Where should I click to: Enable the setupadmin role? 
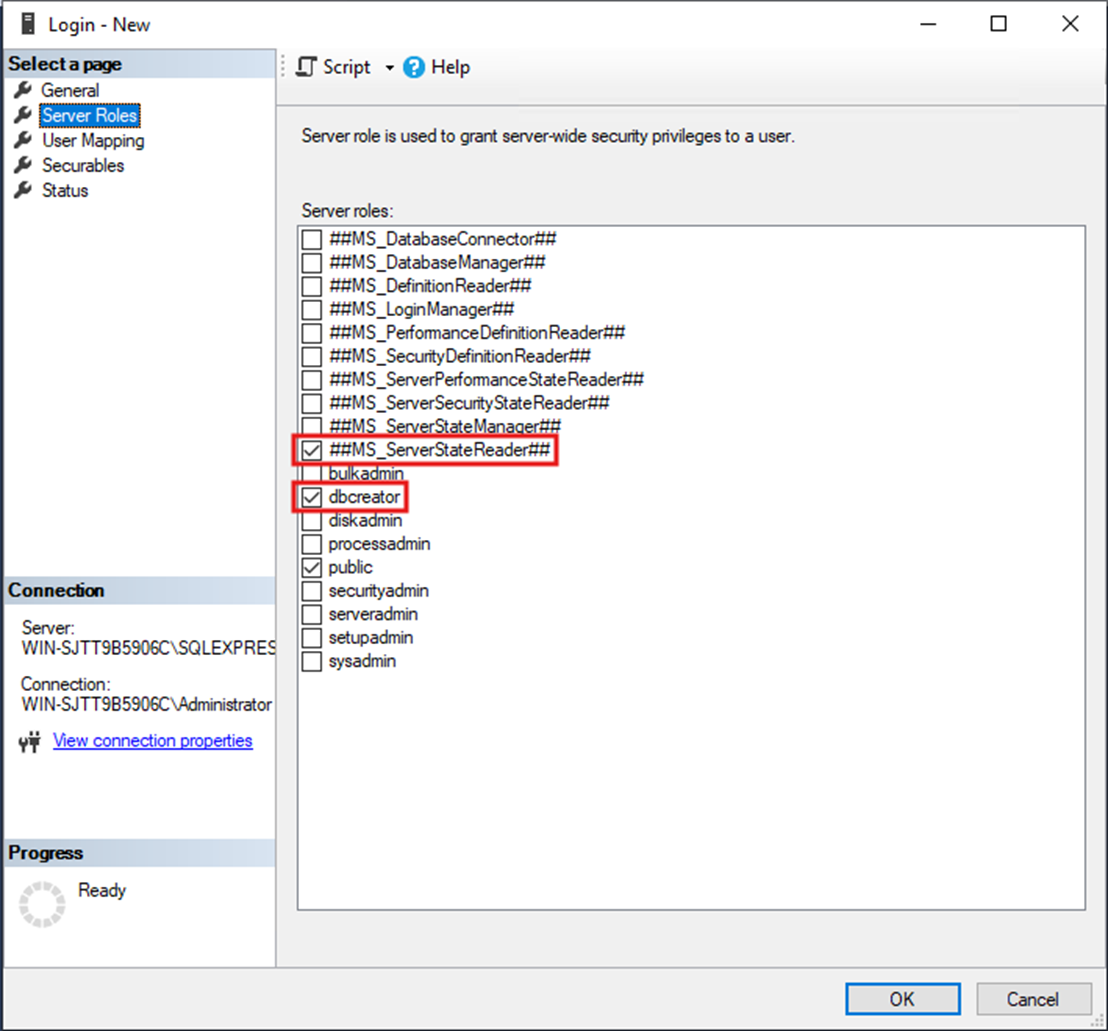312,638
